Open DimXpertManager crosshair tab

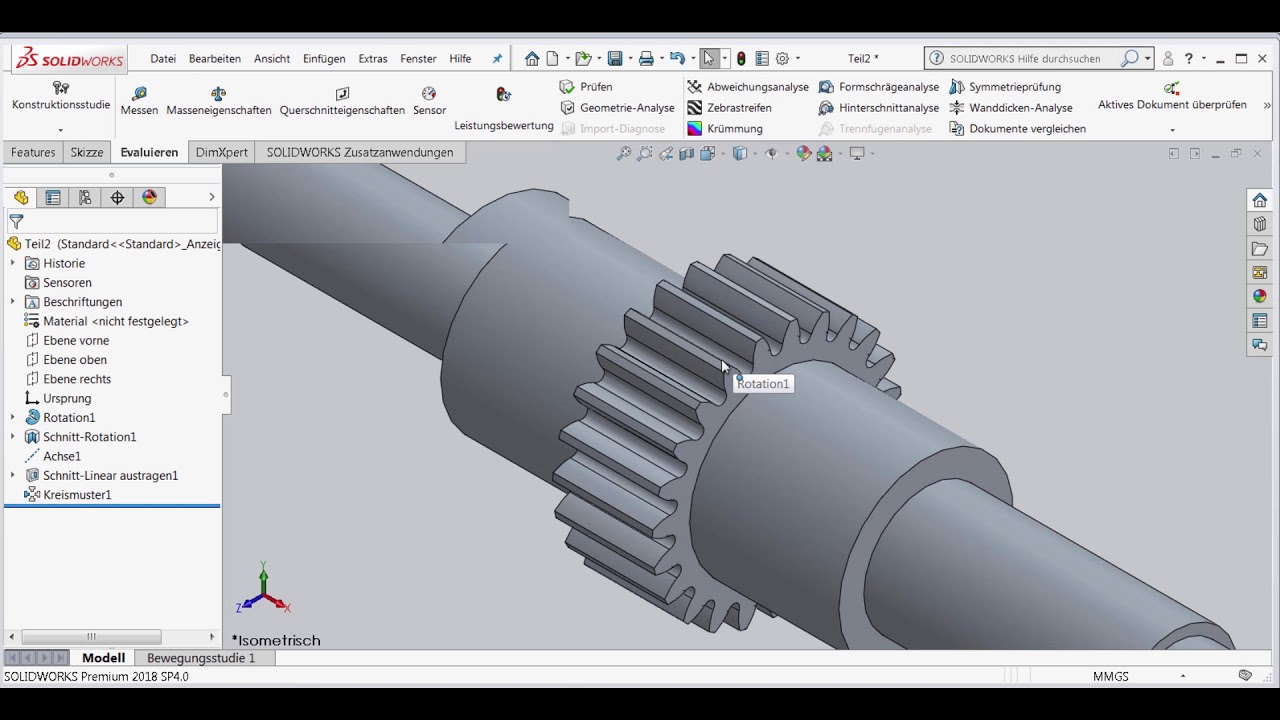click(x=117, y=198)
